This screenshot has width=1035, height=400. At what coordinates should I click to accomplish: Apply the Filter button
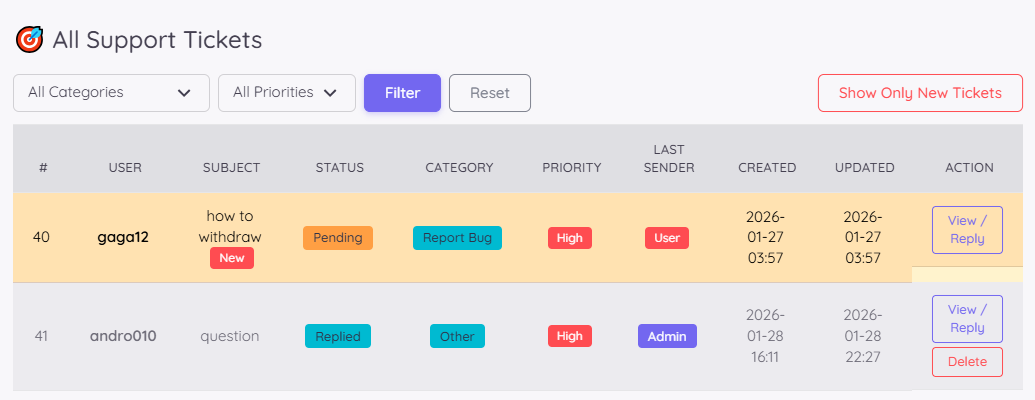402,93
